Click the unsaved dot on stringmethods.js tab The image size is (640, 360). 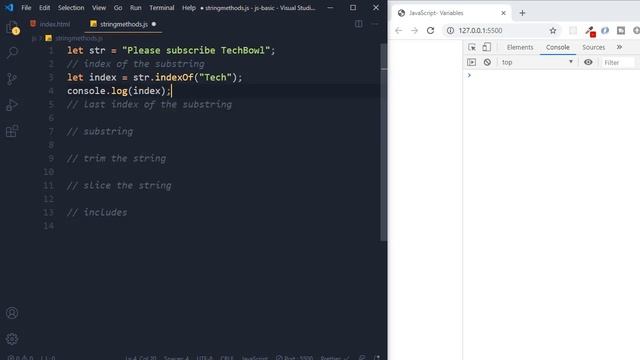(x=154, y=24)
